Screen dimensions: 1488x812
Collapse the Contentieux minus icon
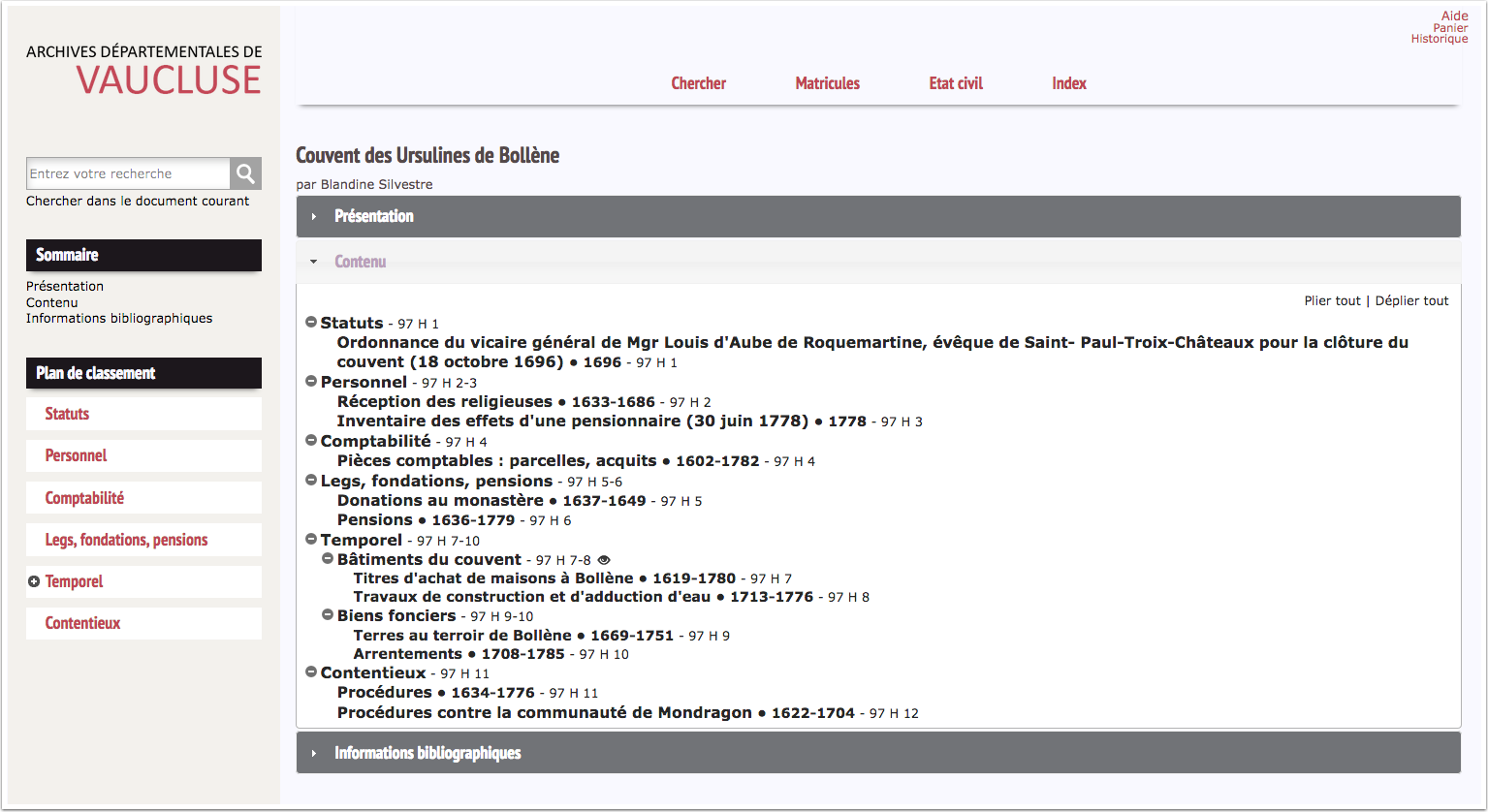pyautogui.click(x=311, y=672)
